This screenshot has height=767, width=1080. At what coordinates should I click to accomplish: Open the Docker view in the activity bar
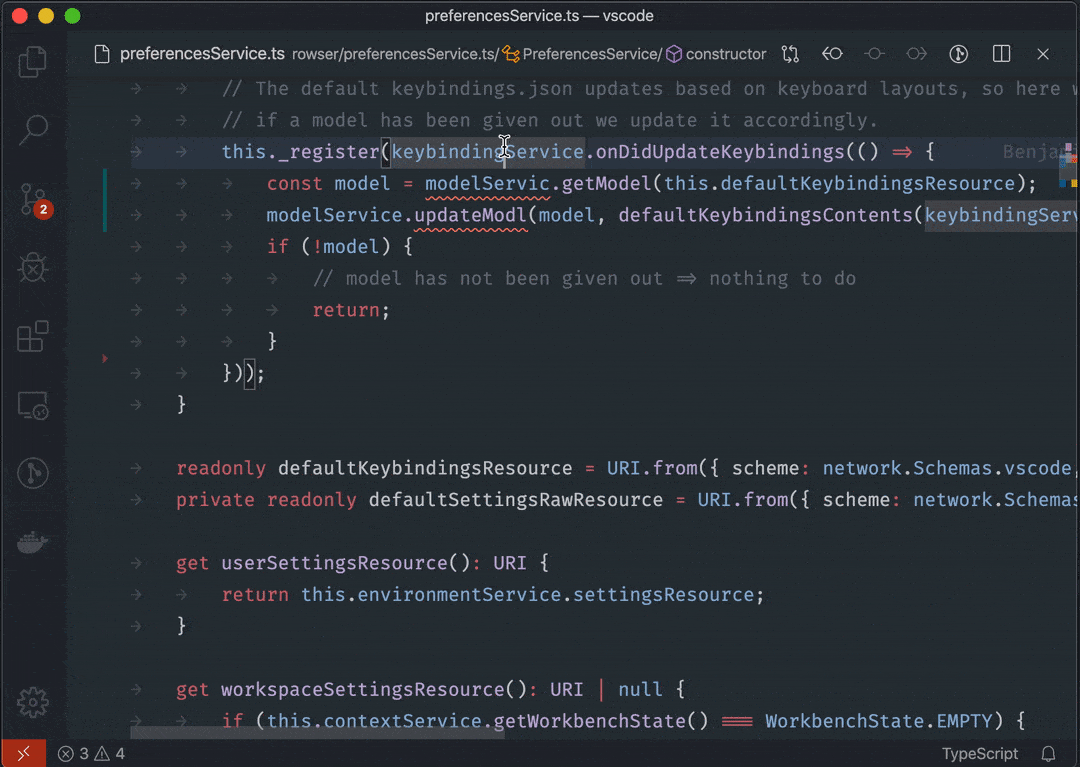click(x=33, y=542)
